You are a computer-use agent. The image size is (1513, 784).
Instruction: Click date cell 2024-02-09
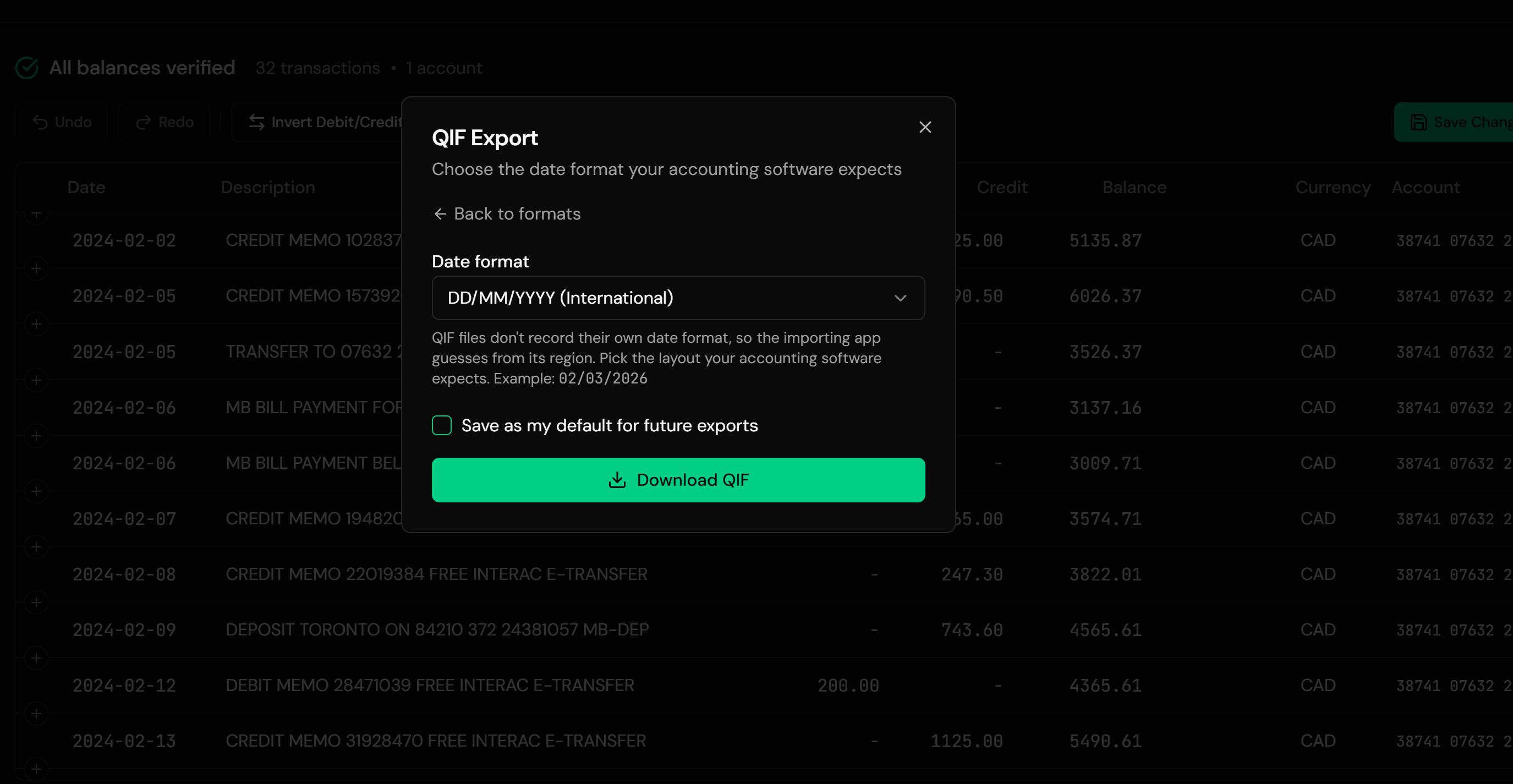coord(124,629)
